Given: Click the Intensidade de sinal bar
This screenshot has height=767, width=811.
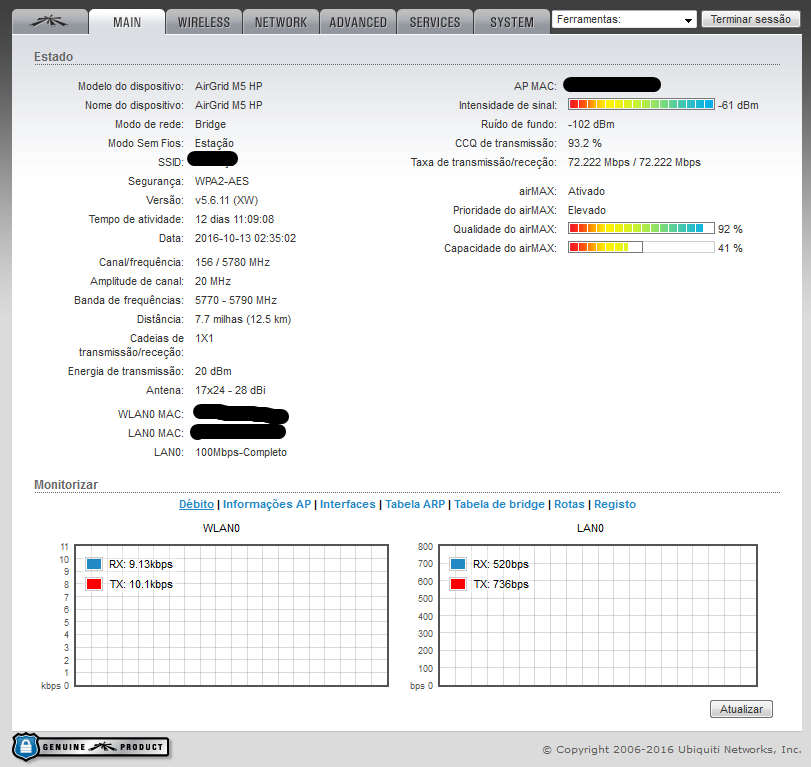Looking at the screenshot, I should [x=641, y=104].
